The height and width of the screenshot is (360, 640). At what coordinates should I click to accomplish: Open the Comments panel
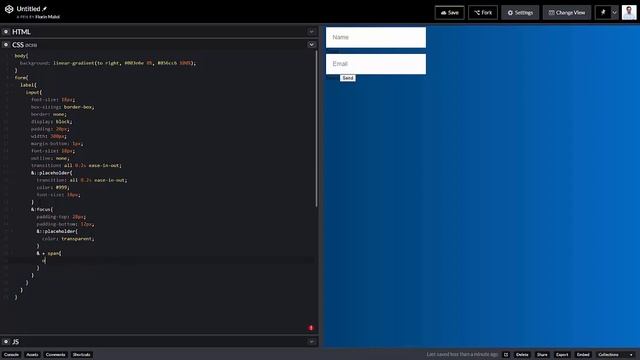click(x=56, y=354)
